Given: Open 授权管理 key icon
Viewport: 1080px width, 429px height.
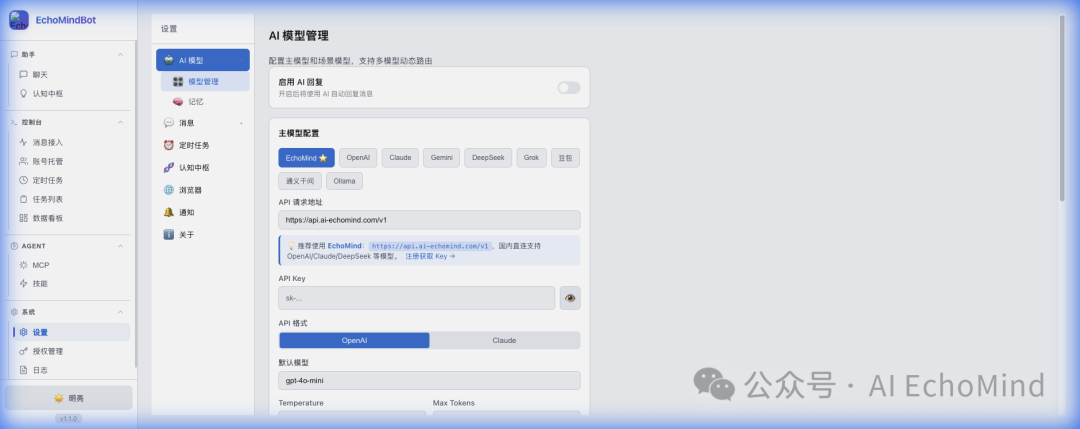Looking at the screenshot, I should [23, 351].
